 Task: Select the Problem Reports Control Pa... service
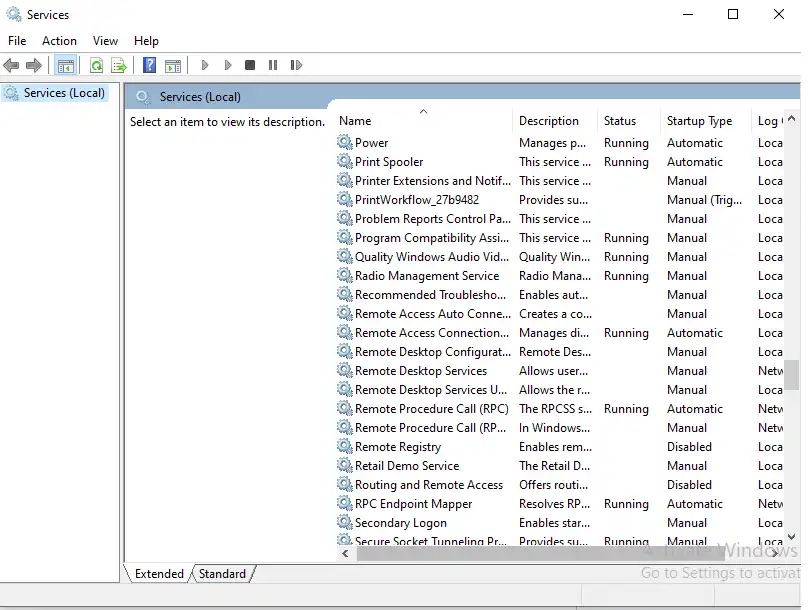(x=432, y=219)
